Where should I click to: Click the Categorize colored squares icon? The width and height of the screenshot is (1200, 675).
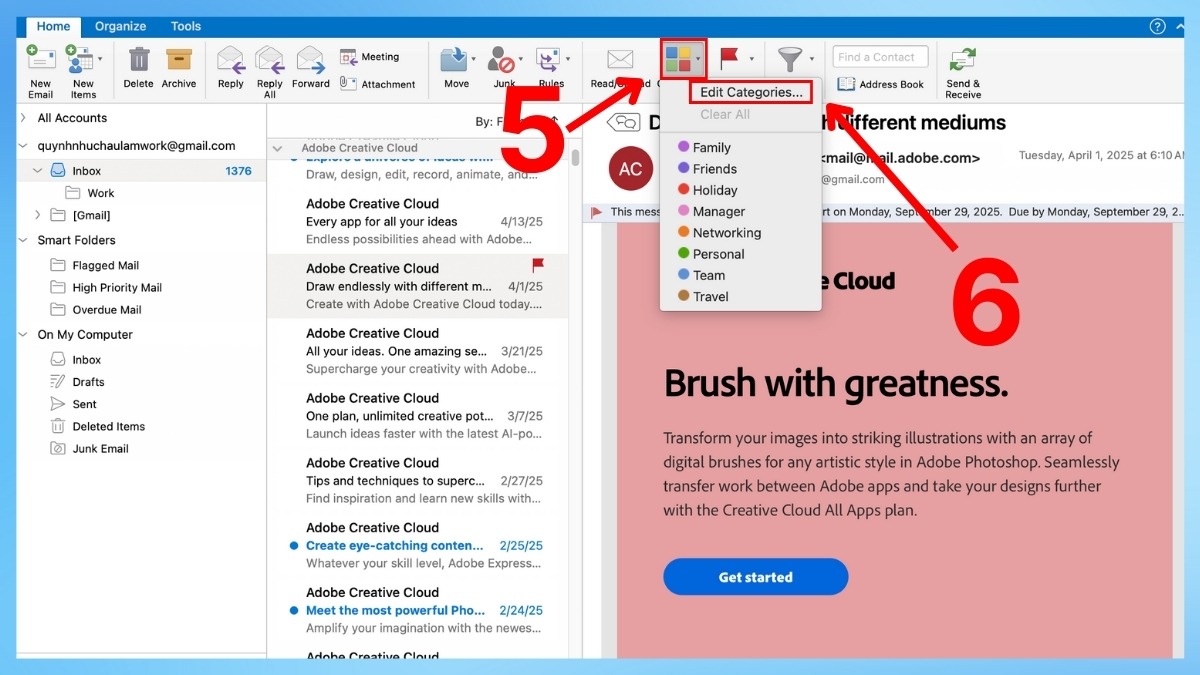678,60
